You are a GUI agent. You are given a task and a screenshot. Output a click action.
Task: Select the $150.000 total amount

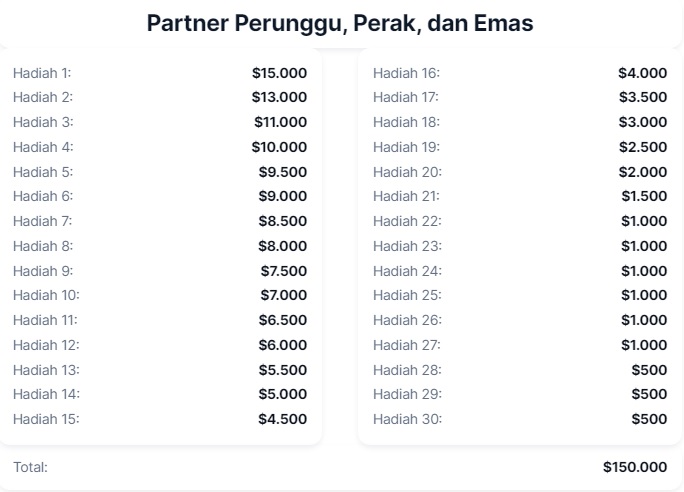point(635,467)
